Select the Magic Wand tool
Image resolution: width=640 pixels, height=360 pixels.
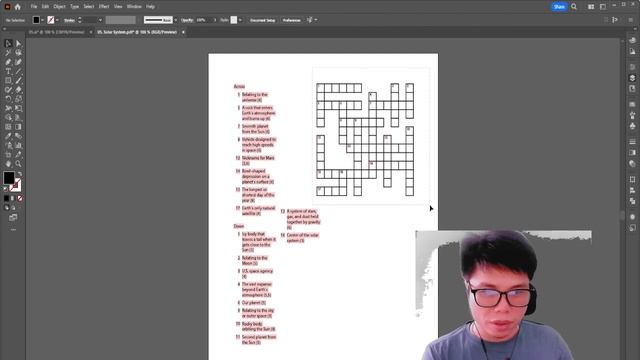point(8,53)
